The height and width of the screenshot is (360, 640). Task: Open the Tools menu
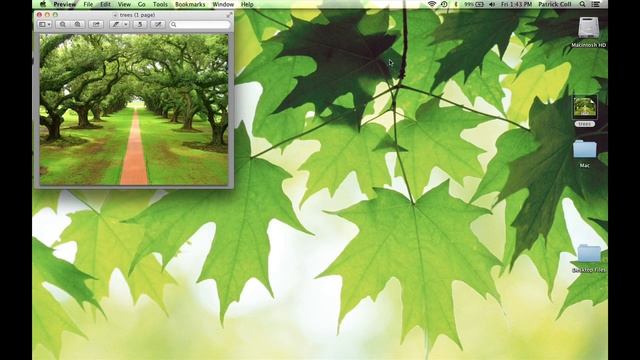[160, 4]
